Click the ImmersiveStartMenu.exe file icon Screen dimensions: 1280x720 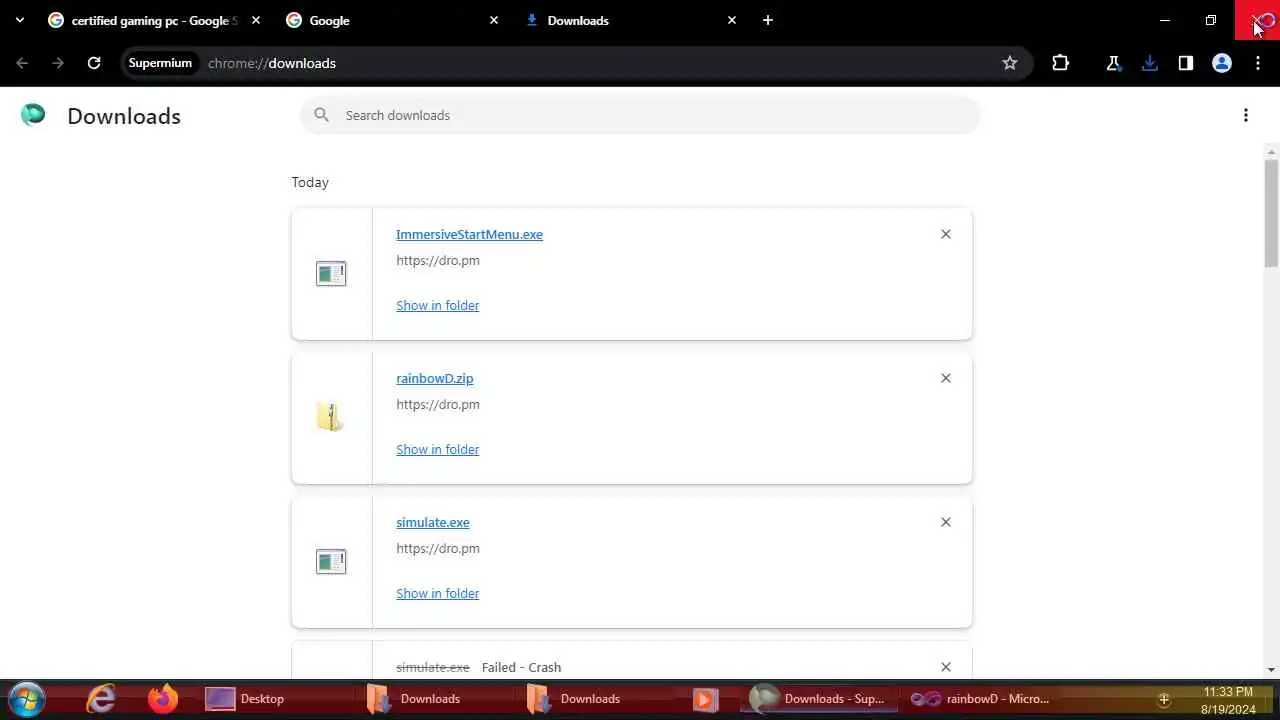click(x=331, y=273)
